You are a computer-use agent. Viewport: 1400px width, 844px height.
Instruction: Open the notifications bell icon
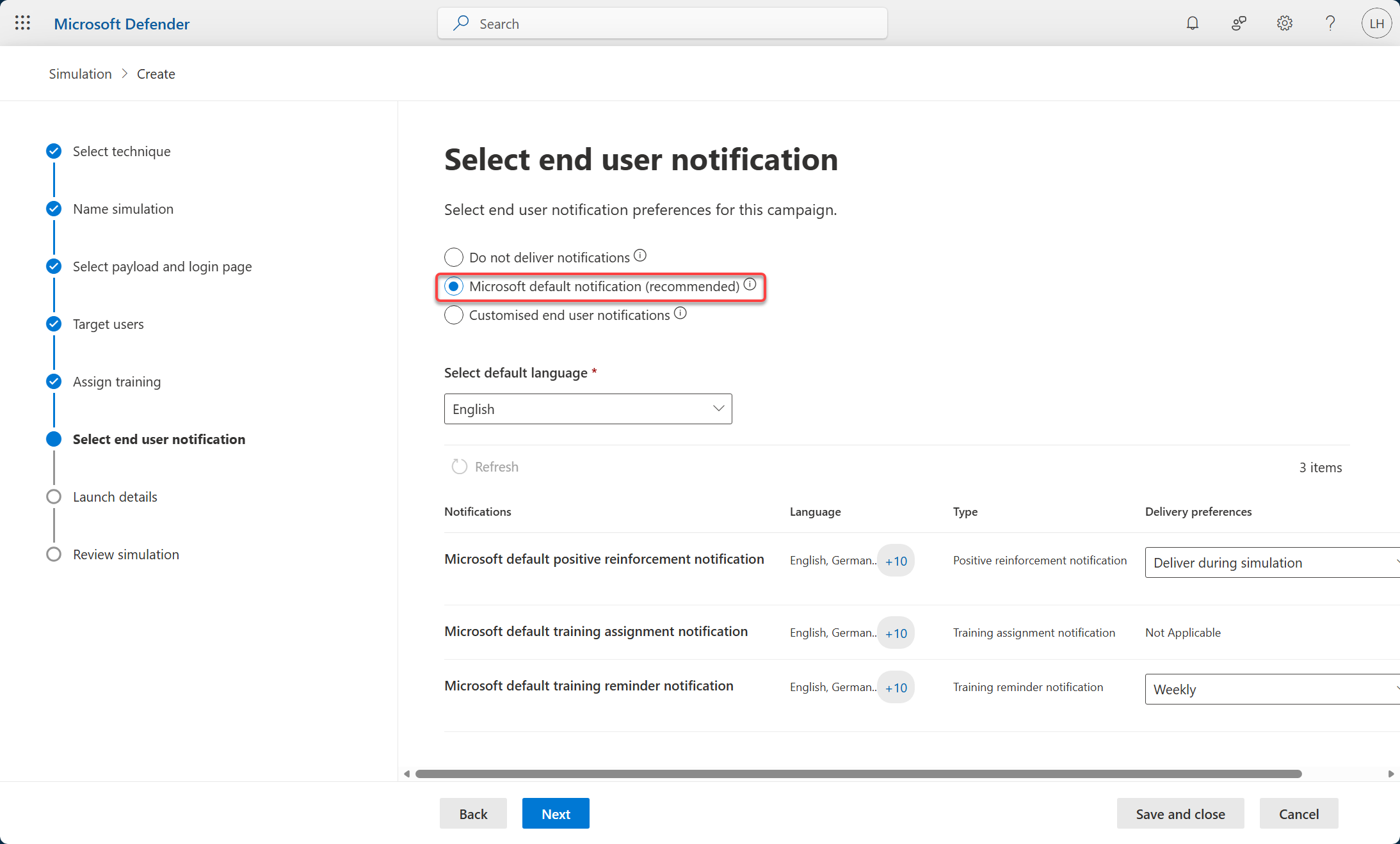point(1192,24)
